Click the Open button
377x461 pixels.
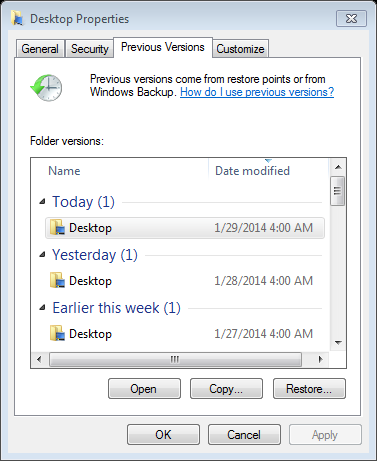[x=144, y=389]
